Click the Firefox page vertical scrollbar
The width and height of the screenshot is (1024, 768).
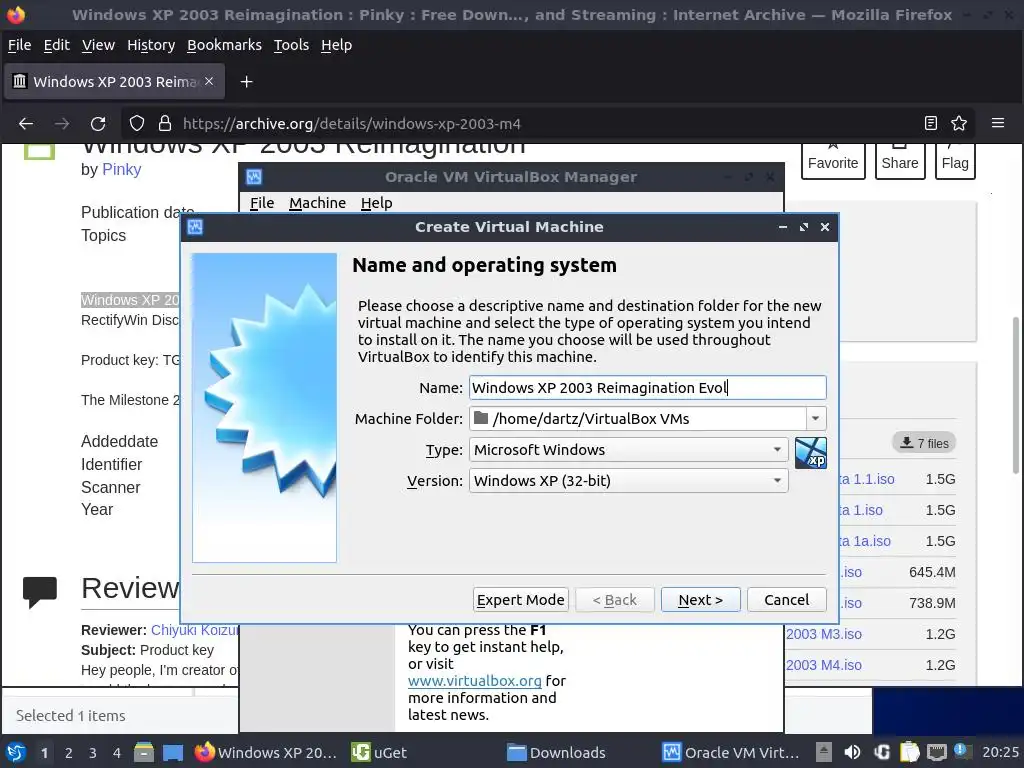click(x=1016, y=395)
